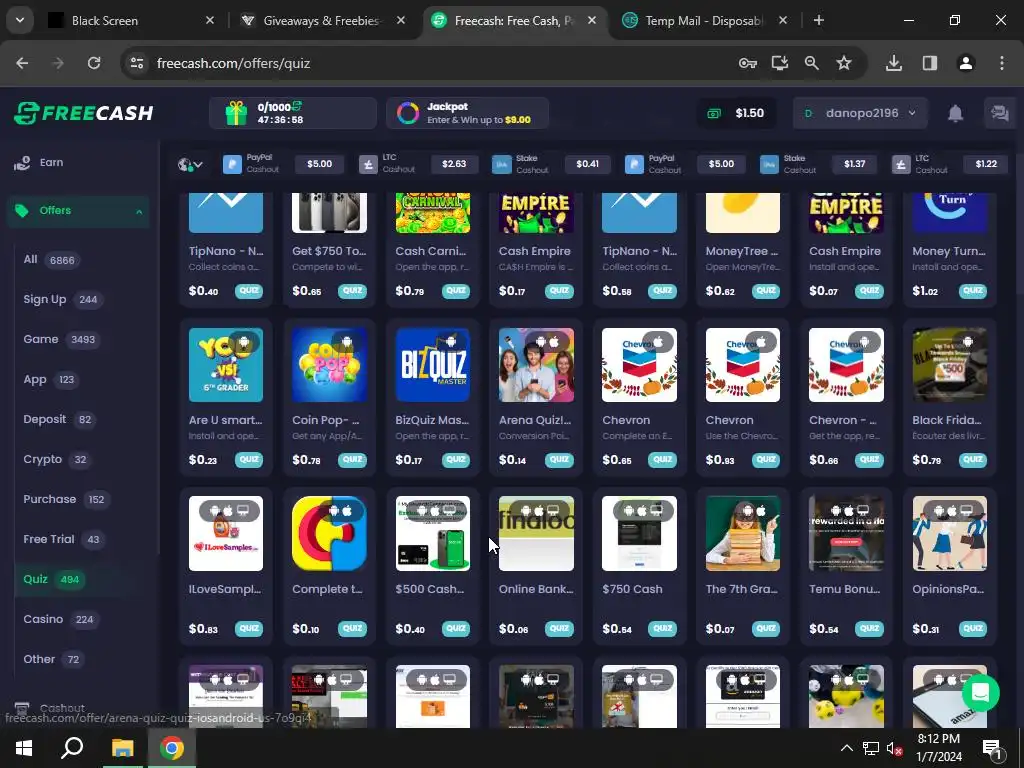Click the notification bell icon
The image size is (1024, 768).
click(x=955, y=113)
